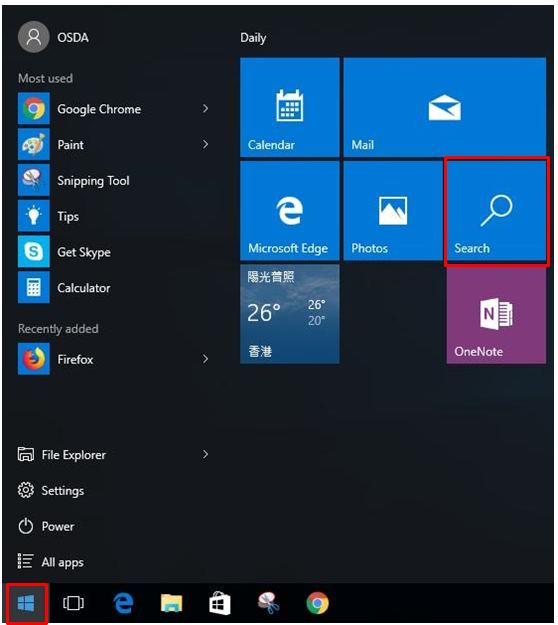
Task: Launch the OneNote tile
Action: tap(496, 314)
